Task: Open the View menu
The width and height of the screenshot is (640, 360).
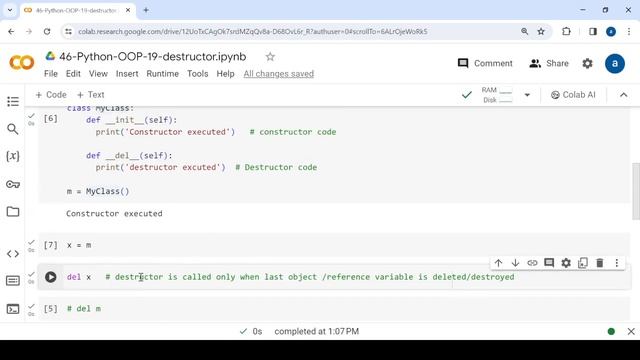Action: pos(98,74)
